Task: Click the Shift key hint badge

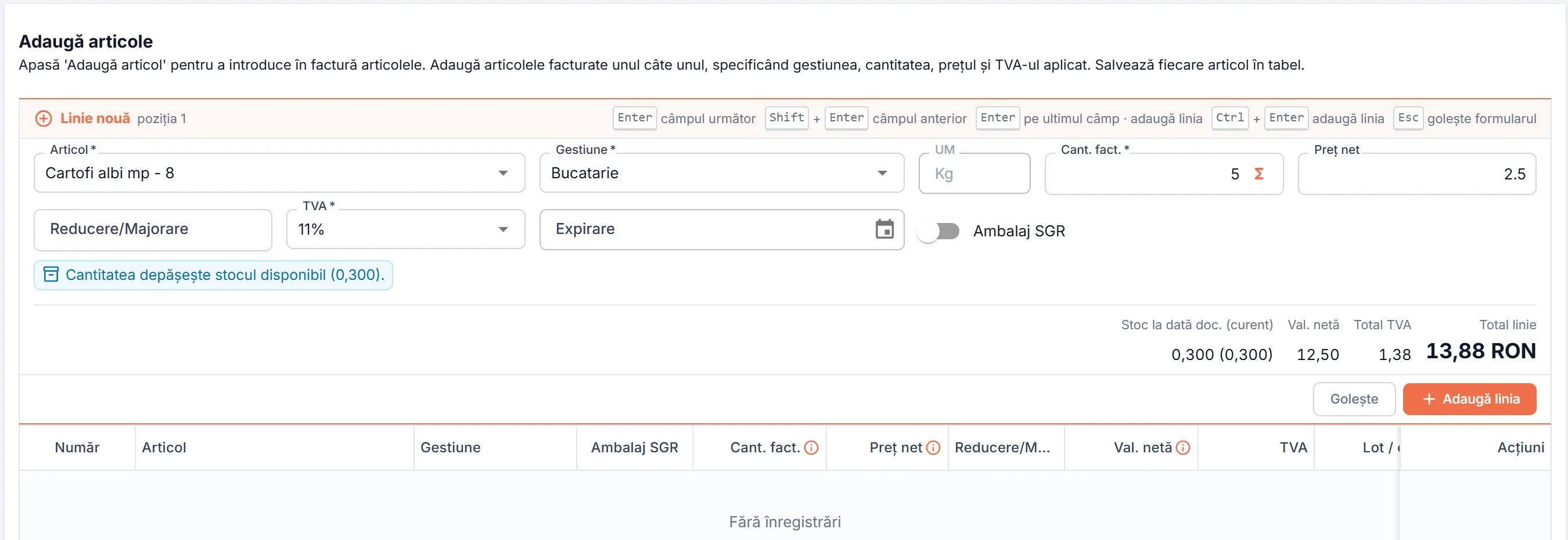Action: click(786, 117)
